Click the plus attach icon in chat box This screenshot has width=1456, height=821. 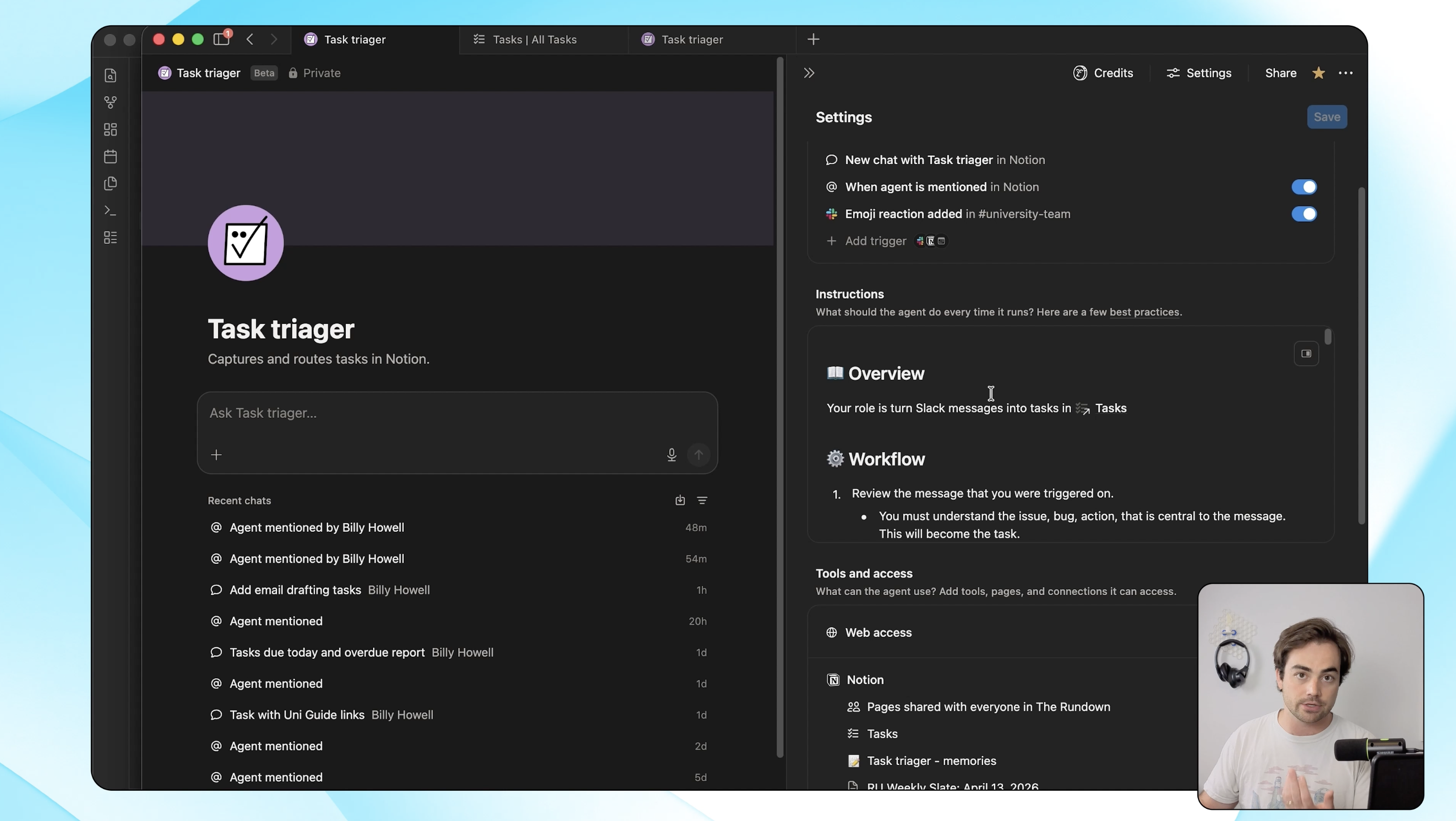[216, 455]
